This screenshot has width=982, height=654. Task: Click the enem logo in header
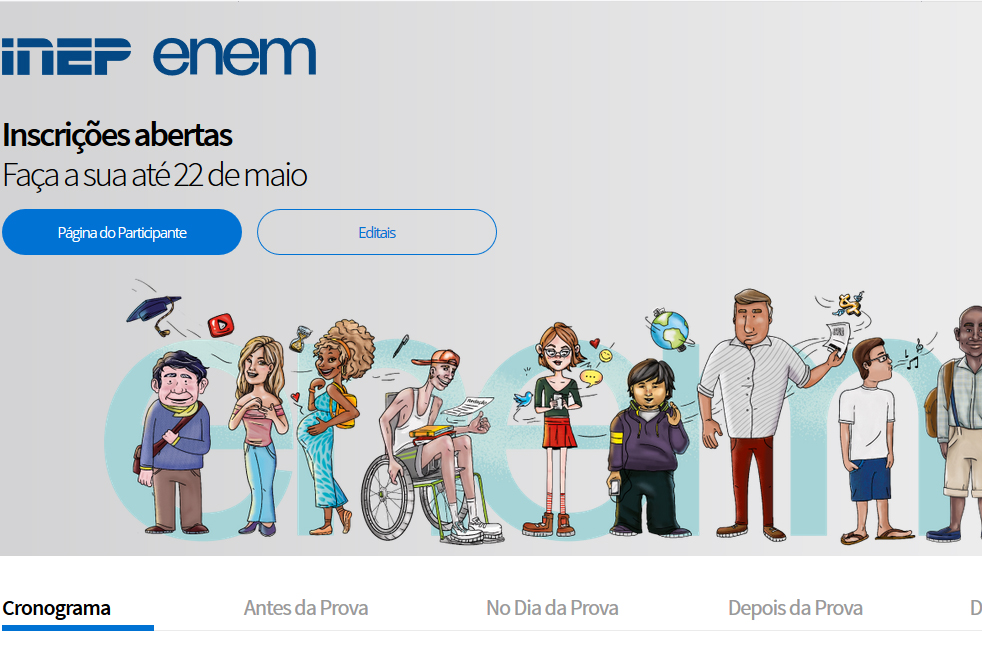[x=234, y=56]
